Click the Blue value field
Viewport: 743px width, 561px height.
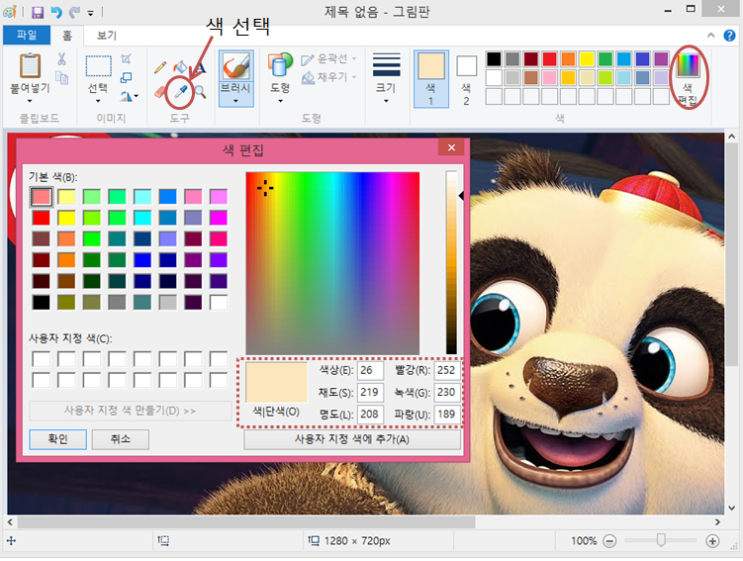point(447,415)
